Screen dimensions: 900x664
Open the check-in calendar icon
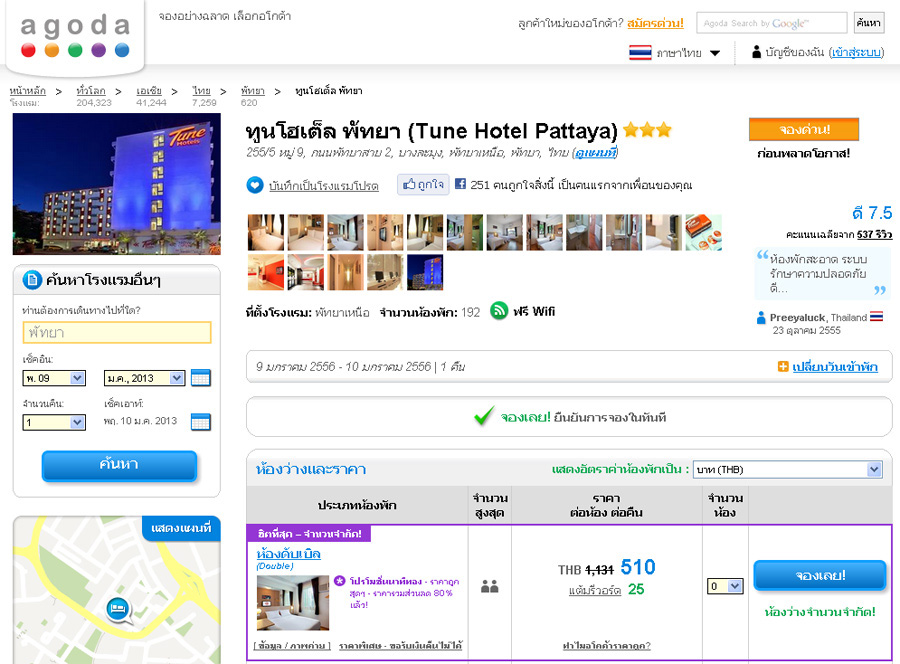[x=200, y=378]
